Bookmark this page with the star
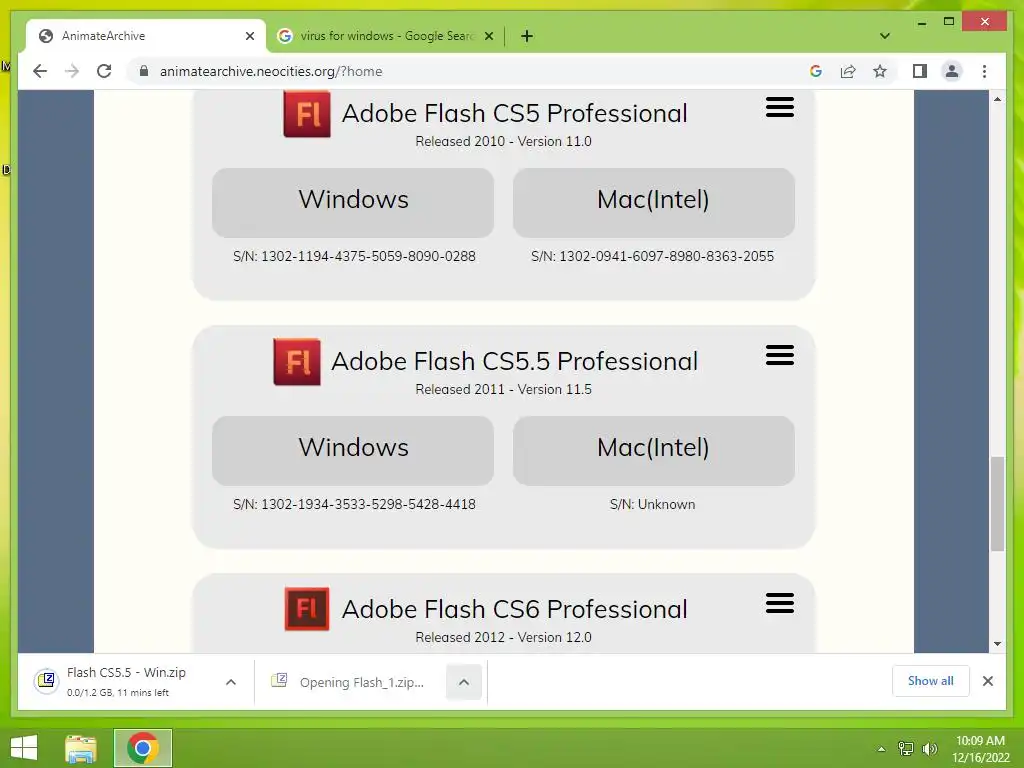The width and height of the screenshot is (1024, 768). (880, 71)
